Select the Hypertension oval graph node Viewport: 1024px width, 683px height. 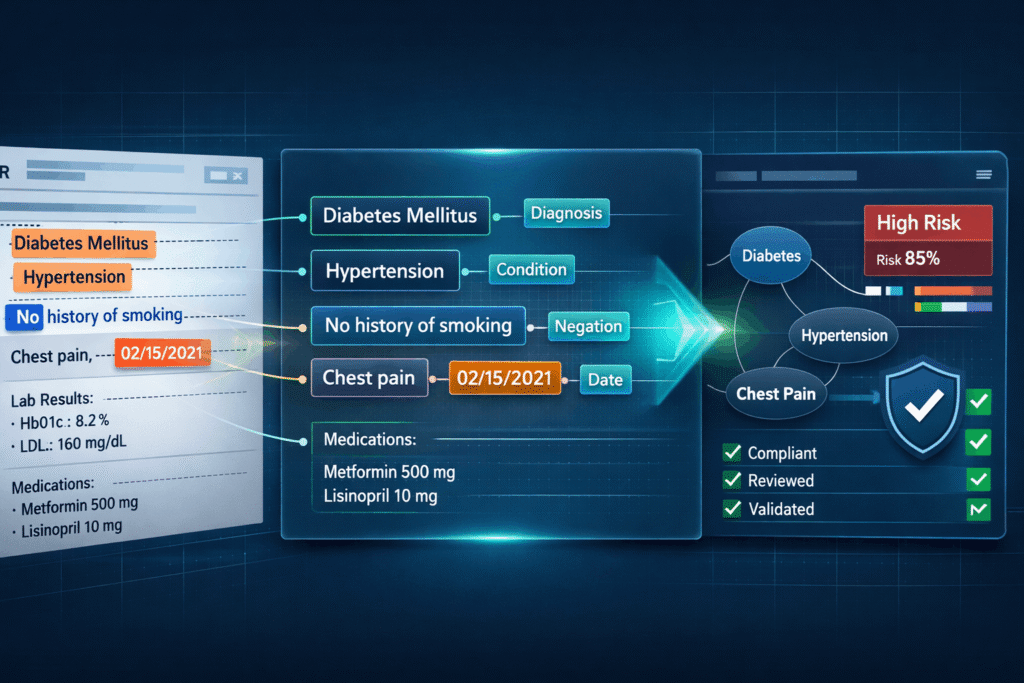click(x=843, y=335)
